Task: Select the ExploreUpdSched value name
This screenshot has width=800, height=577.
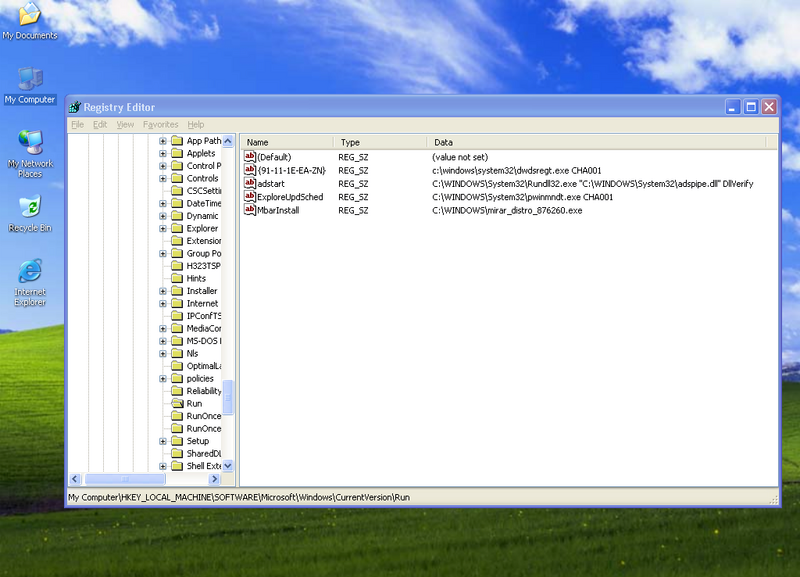Action: tap(290, 197)
